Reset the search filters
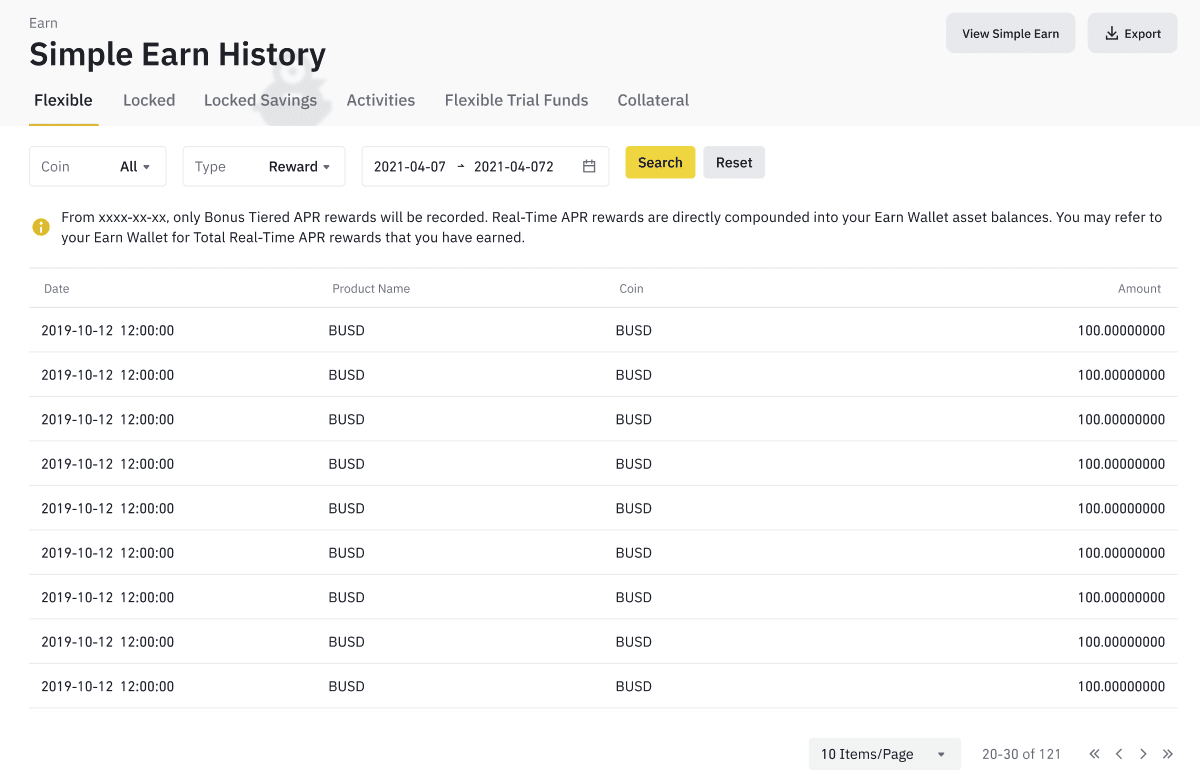Viewport: 1200px width, 775px height. [x=734, y=162]
